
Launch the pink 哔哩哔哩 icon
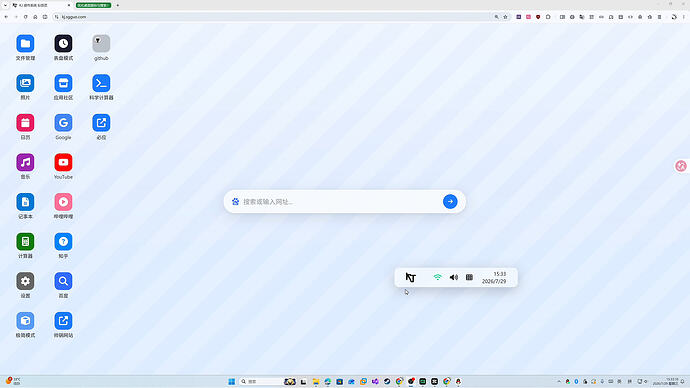[x=63, y=202]
